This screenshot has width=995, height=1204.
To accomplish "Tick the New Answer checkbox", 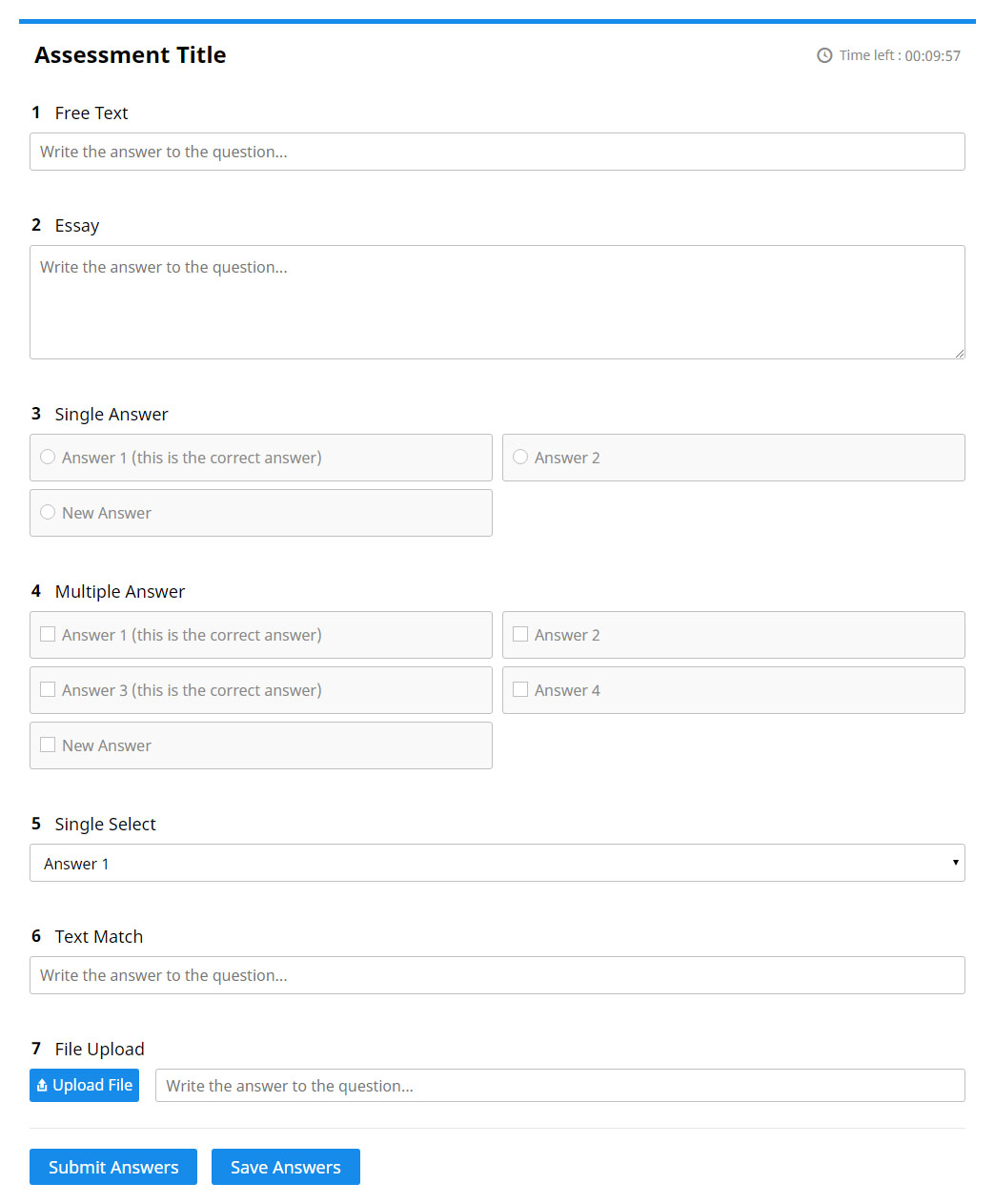I will point(48,745).
